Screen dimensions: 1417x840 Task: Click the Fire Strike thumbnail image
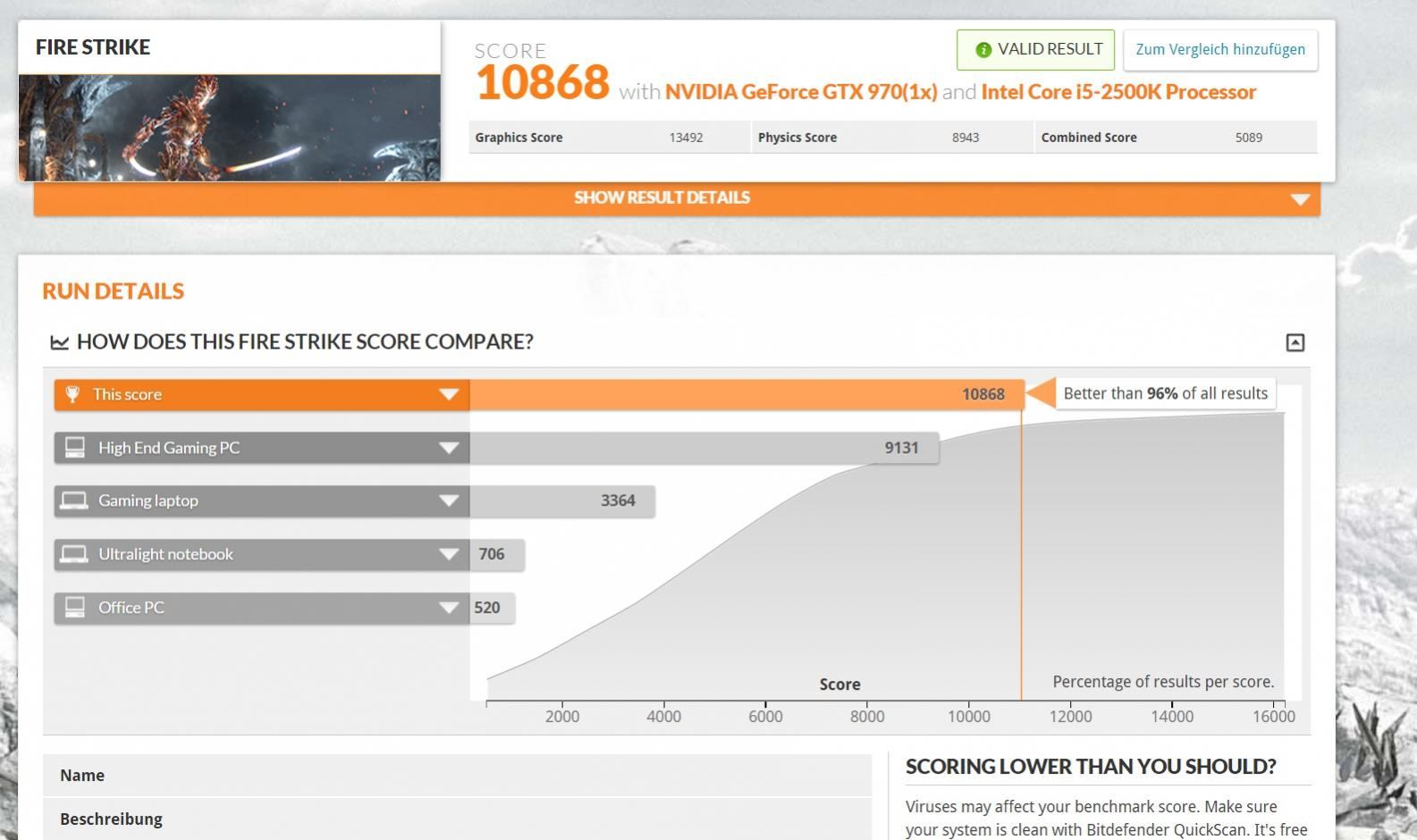click(229, 128)
